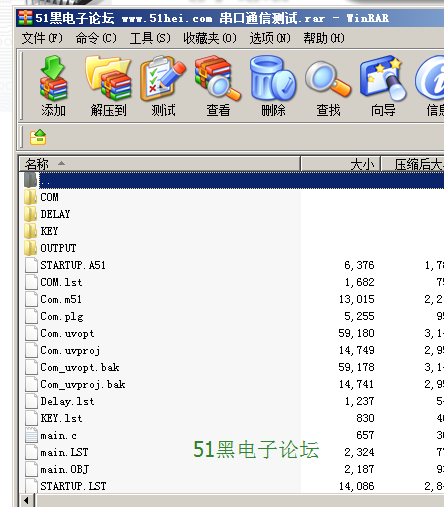Click the up-one-level folder icon
The width and height of the screenshot is (444, 507).
point(38,137)
